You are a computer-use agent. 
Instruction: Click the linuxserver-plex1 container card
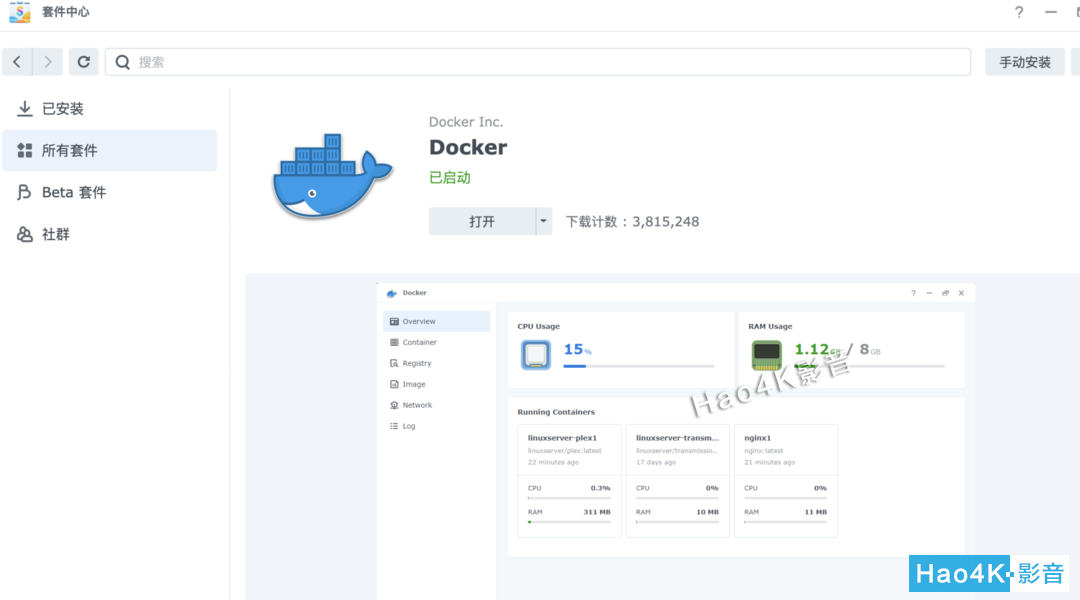(x=570, y=481)
